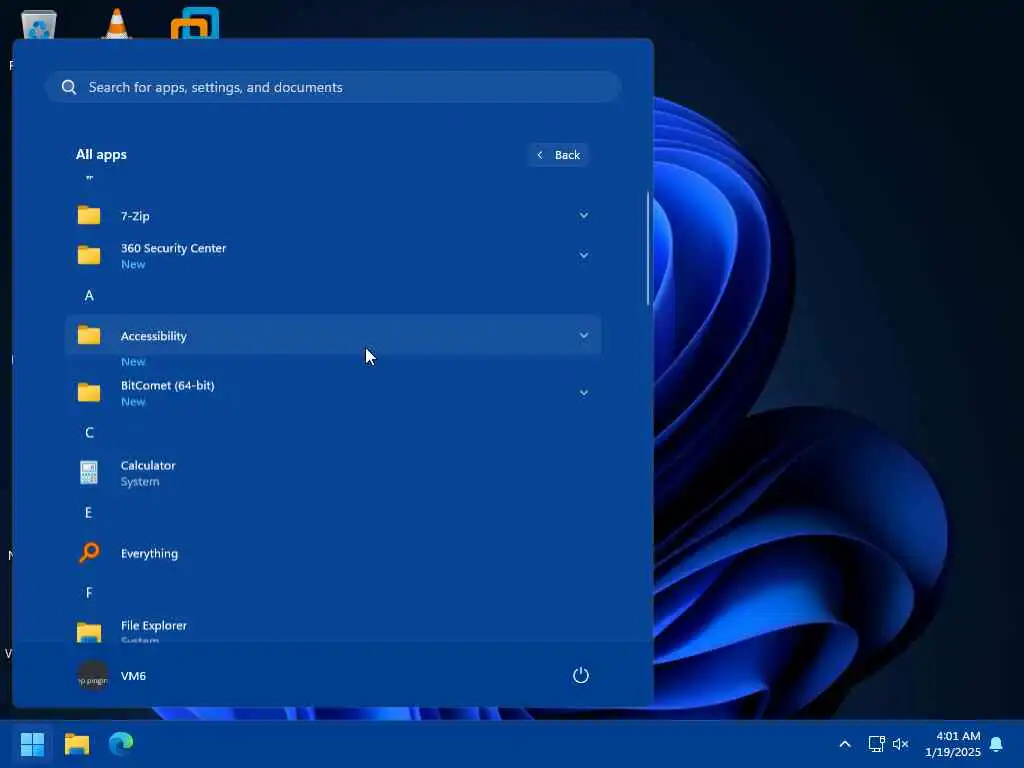Viewport: 1024px width, 768px height.
Task: Click the letter A section header
Action: click(89, 295)
